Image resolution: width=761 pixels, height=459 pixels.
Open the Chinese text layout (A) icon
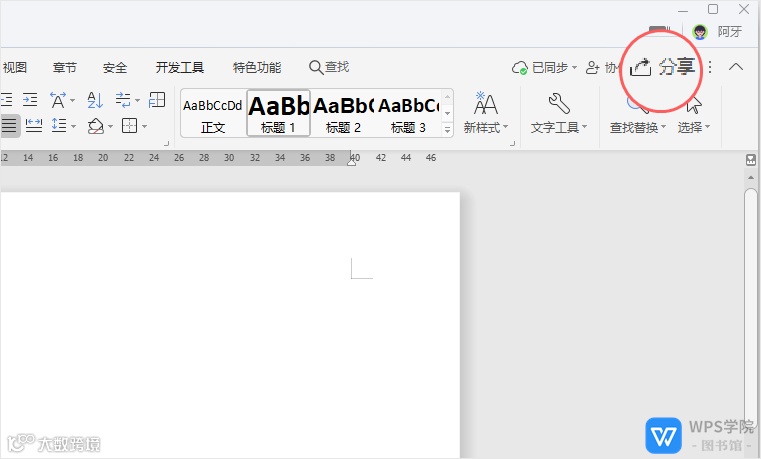tap(58, 100)
